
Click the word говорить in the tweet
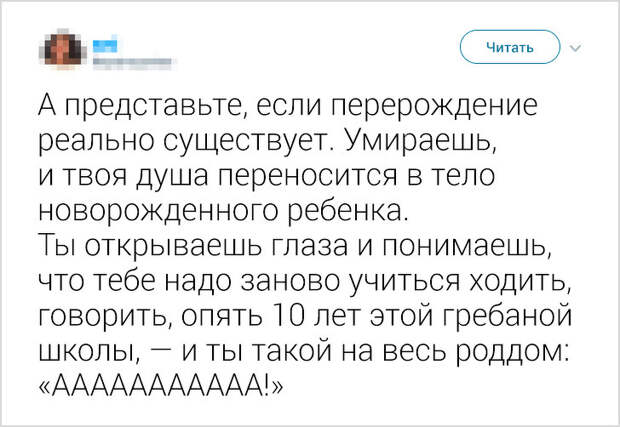107,316
